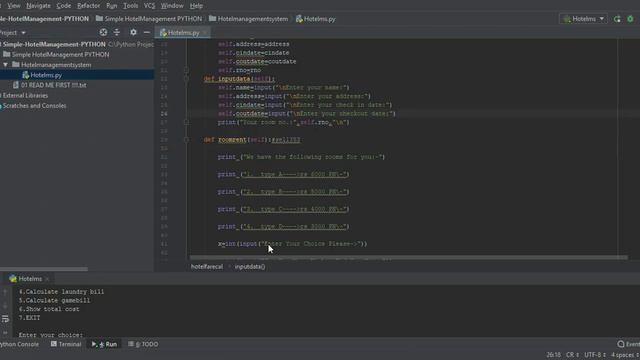The image size is (640, 360).
Task: Click the 'We have the following rooms' print line
Action: [301, 157]
